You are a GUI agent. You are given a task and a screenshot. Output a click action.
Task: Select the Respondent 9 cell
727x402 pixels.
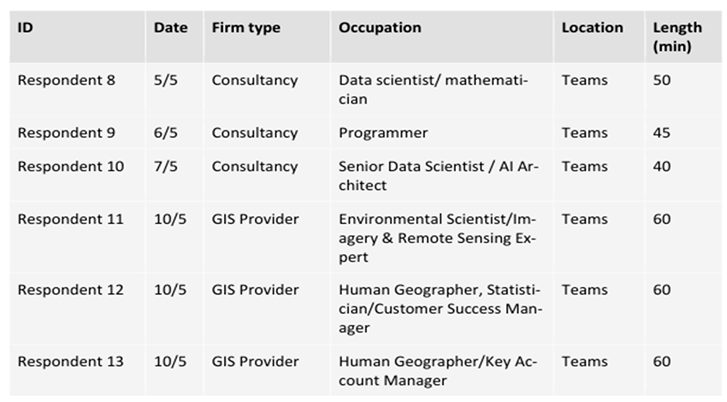coord(66,133)
